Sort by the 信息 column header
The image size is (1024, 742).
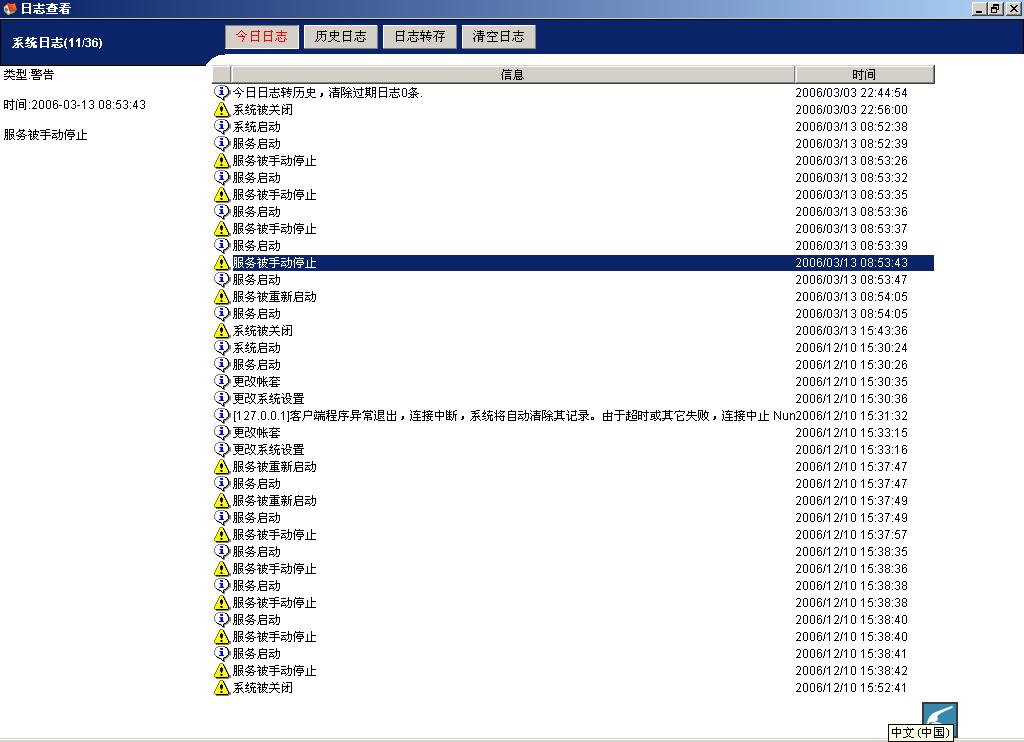[513, 74]
